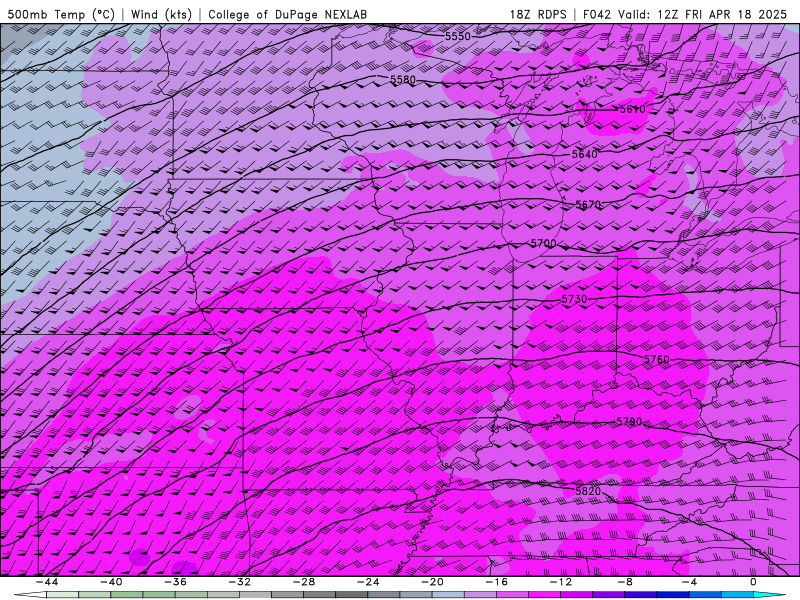Click the 'F042' forecast hour text
The image size is (800, 600).
(597, 14)
